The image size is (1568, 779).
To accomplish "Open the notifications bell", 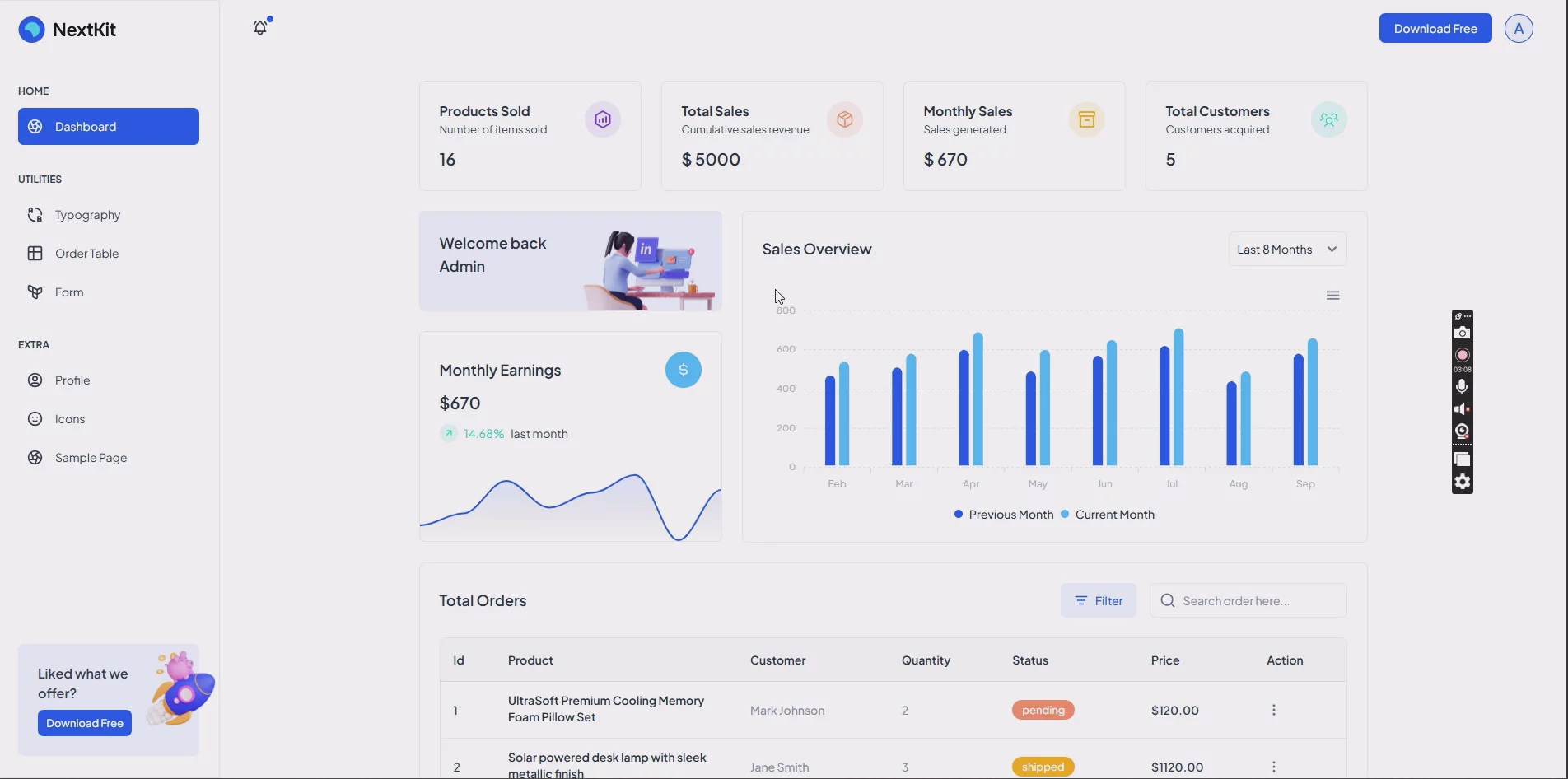I will point(260,28).
